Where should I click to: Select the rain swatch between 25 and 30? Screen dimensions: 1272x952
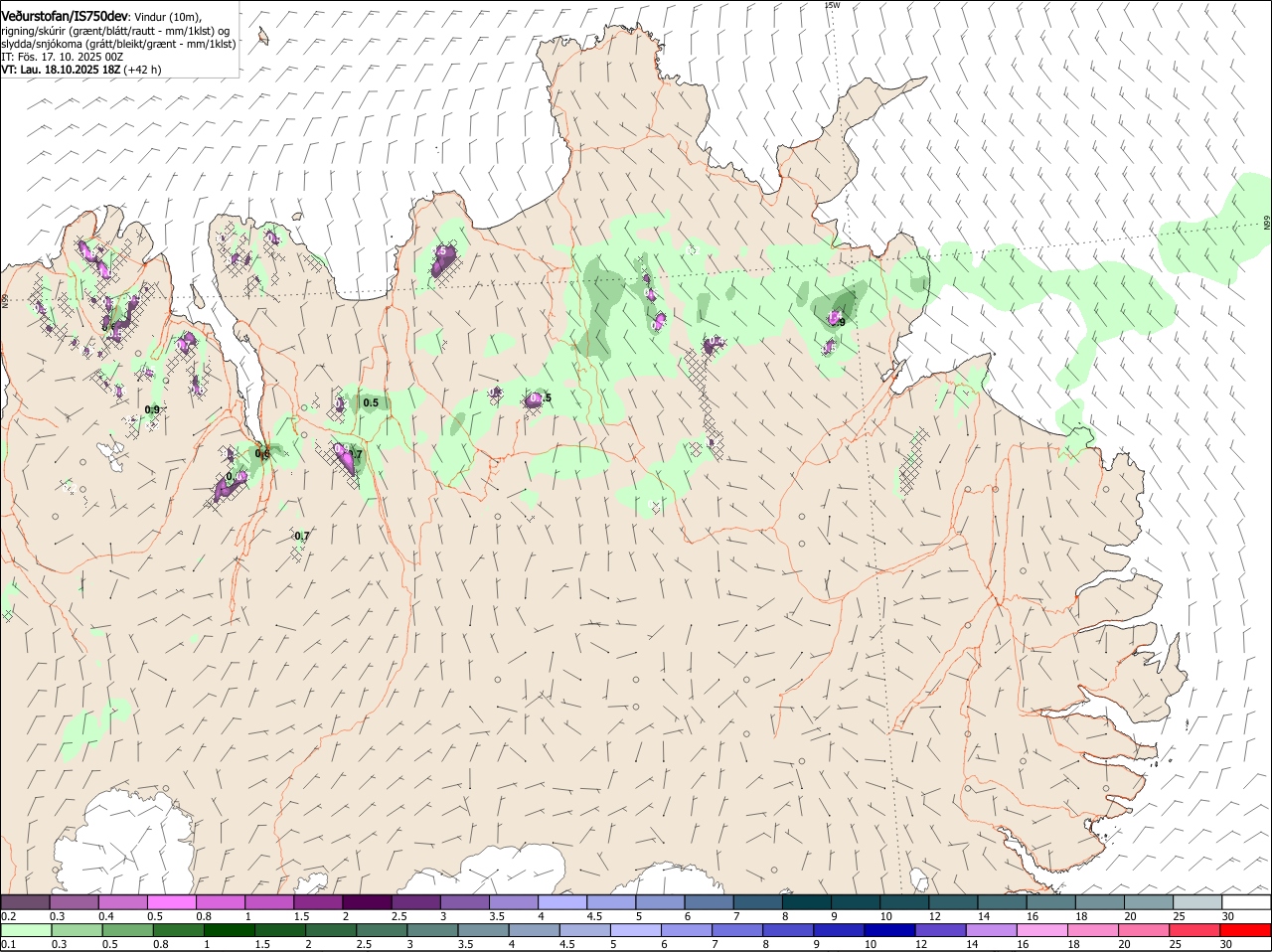pos(1197,931)
